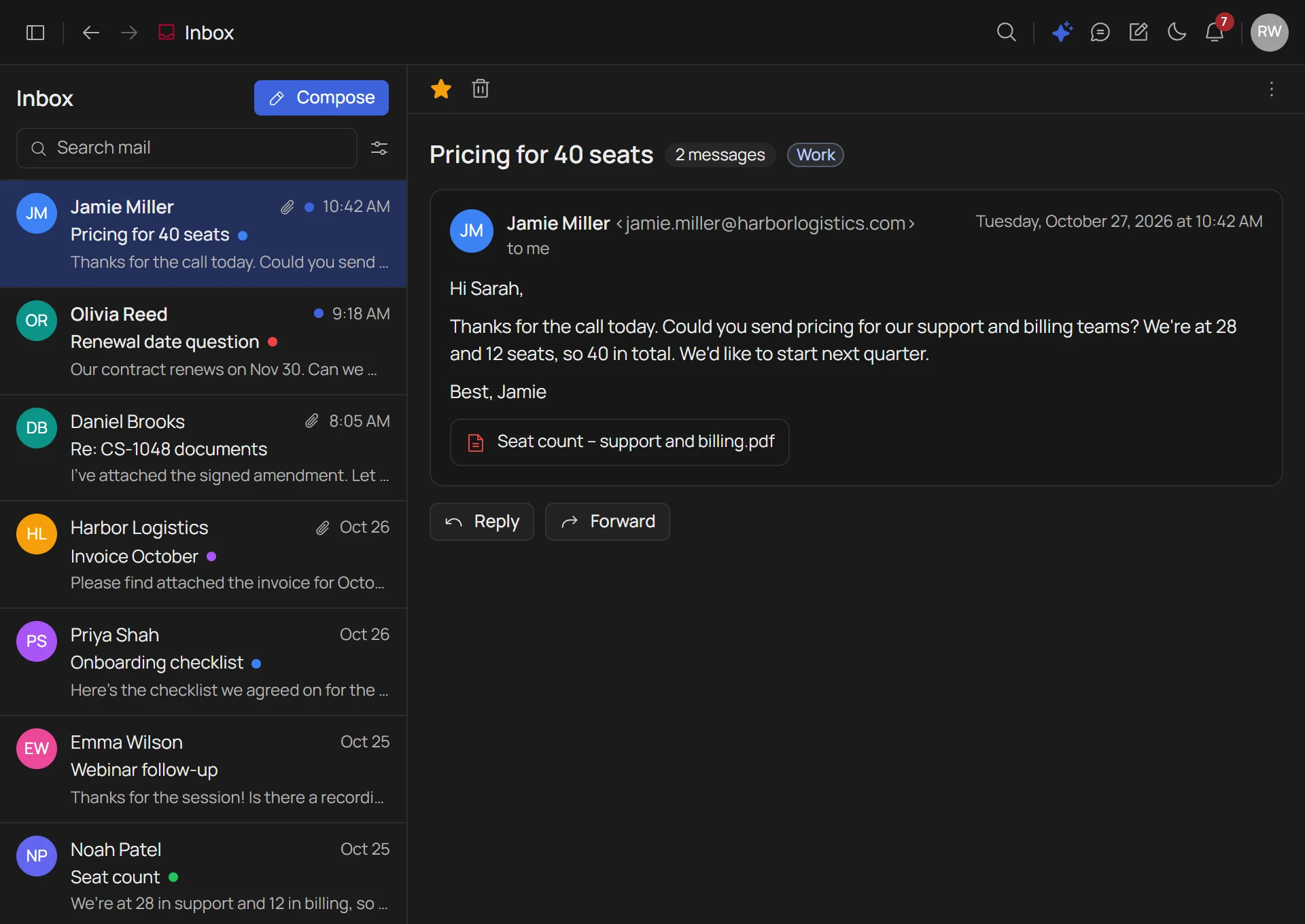Expand the 2 messages thread badge

[x=720, y=155]
